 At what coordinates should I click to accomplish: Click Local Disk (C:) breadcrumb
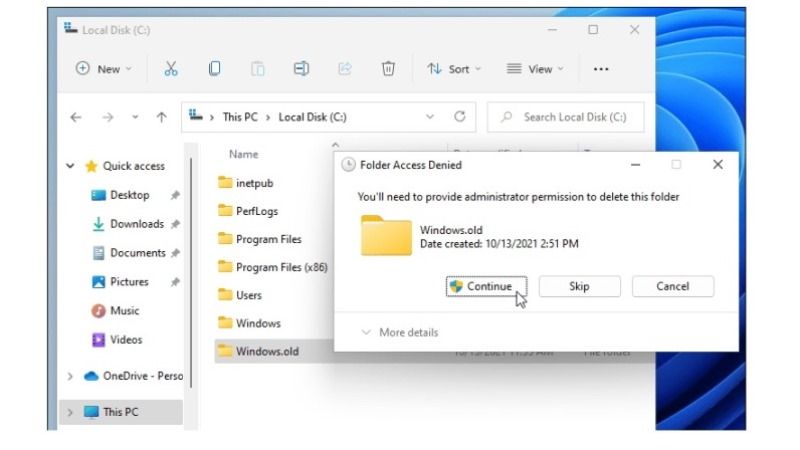click(x=312, y=117)
